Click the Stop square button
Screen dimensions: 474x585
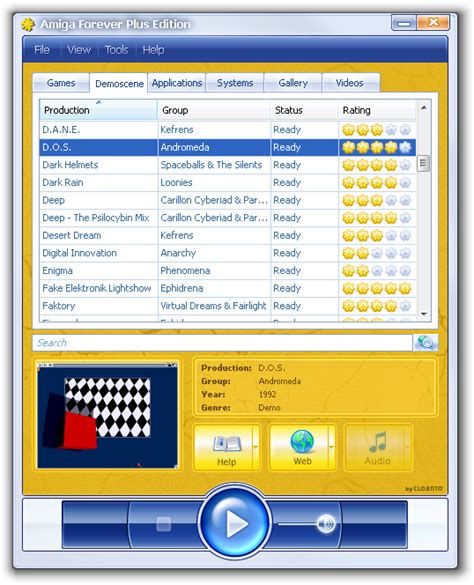tap(163, 524)
